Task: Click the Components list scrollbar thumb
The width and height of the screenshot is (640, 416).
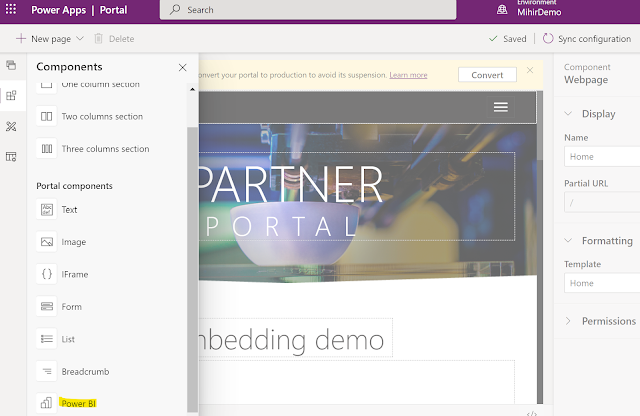Action: [192, 269]
